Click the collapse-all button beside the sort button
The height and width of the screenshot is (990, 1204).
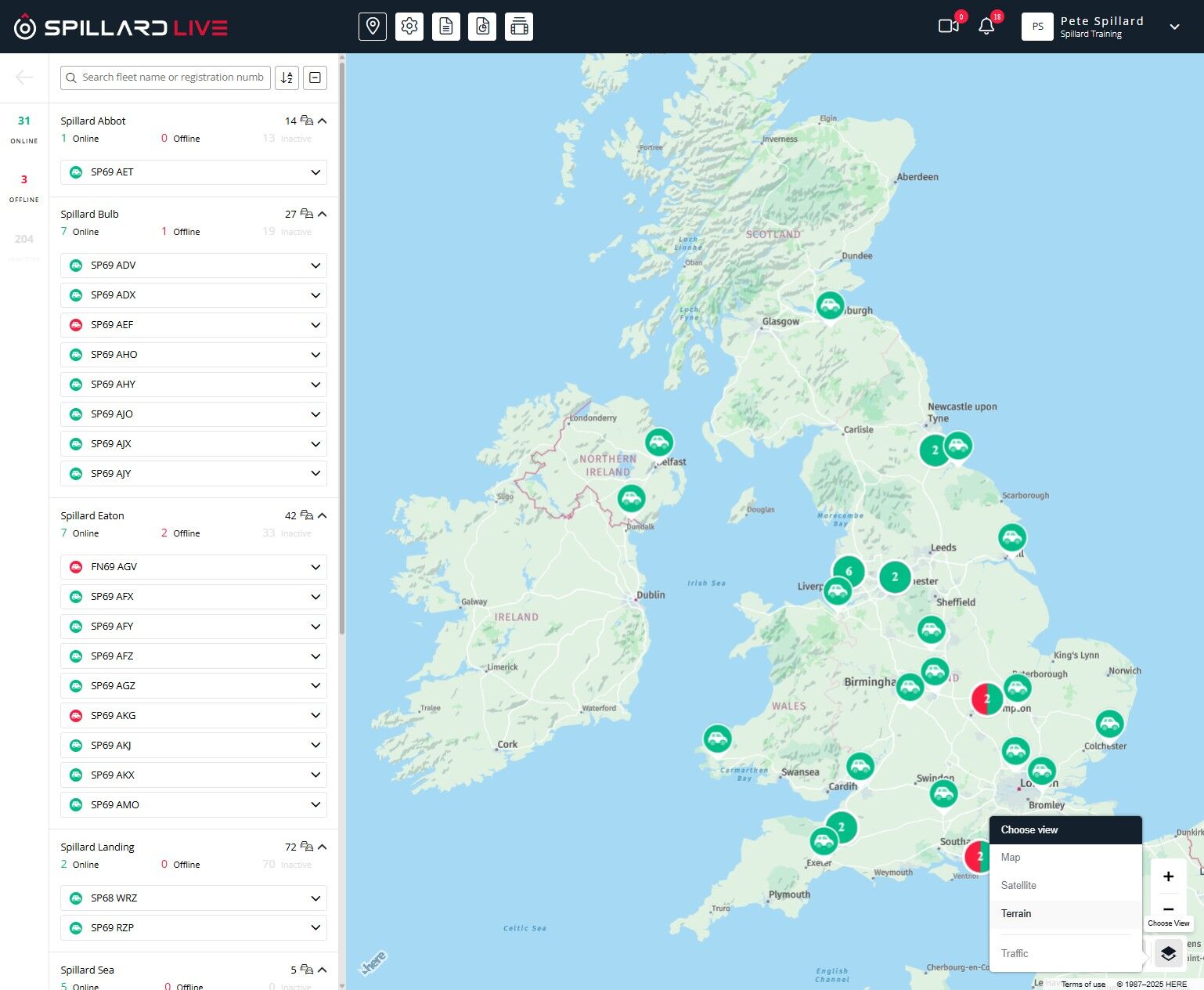[x=315, y=78]
